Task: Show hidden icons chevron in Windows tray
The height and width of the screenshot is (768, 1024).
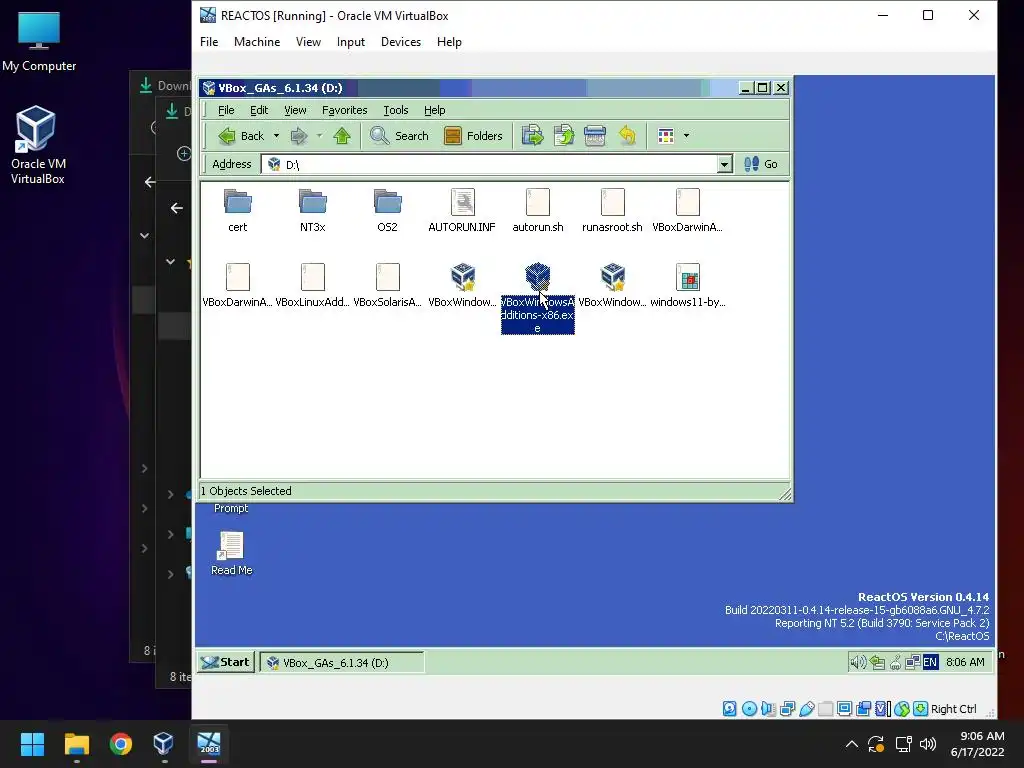Action: point(852,744)
